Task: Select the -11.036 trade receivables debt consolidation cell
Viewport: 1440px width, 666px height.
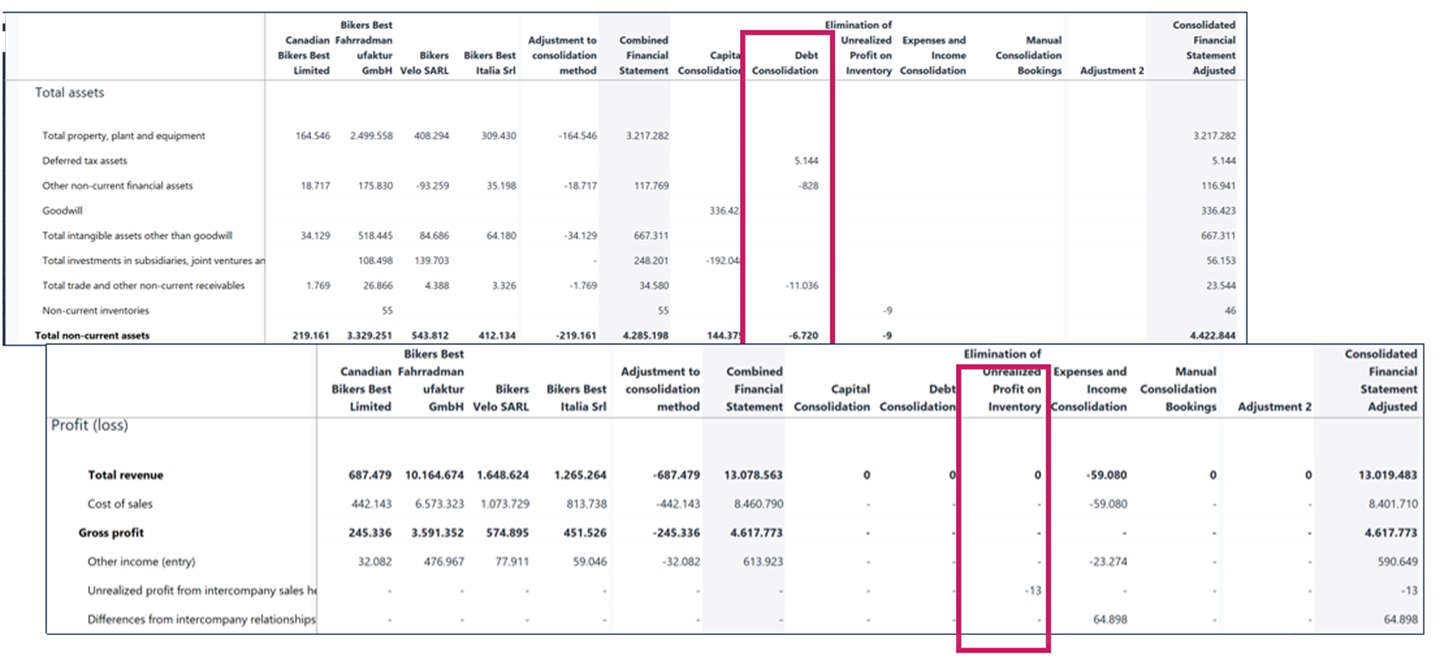Action: pyautogui.click(x=799, y=286)
